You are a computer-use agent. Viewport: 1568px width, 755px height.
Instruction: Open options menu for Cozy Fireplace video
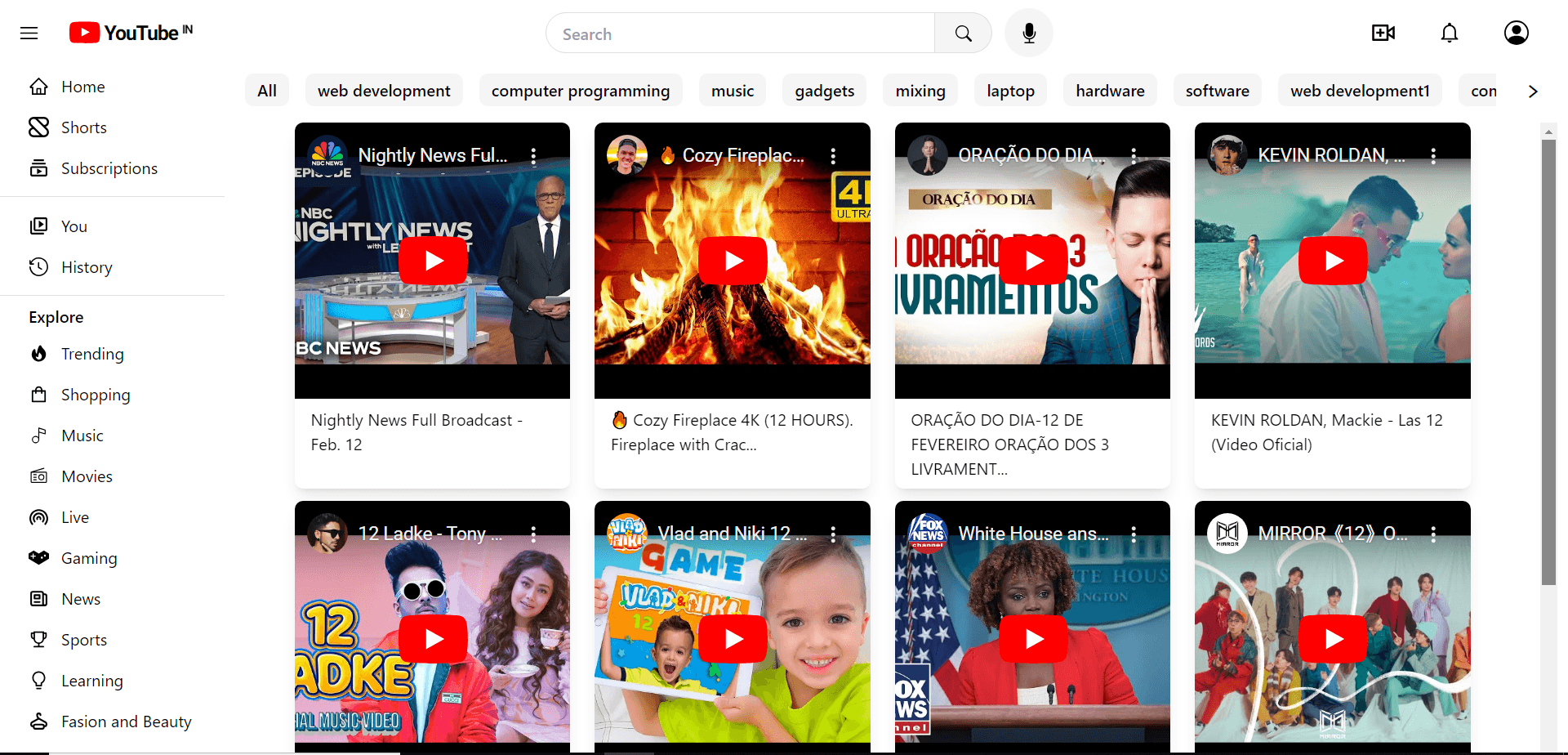(x=833, y=156)
